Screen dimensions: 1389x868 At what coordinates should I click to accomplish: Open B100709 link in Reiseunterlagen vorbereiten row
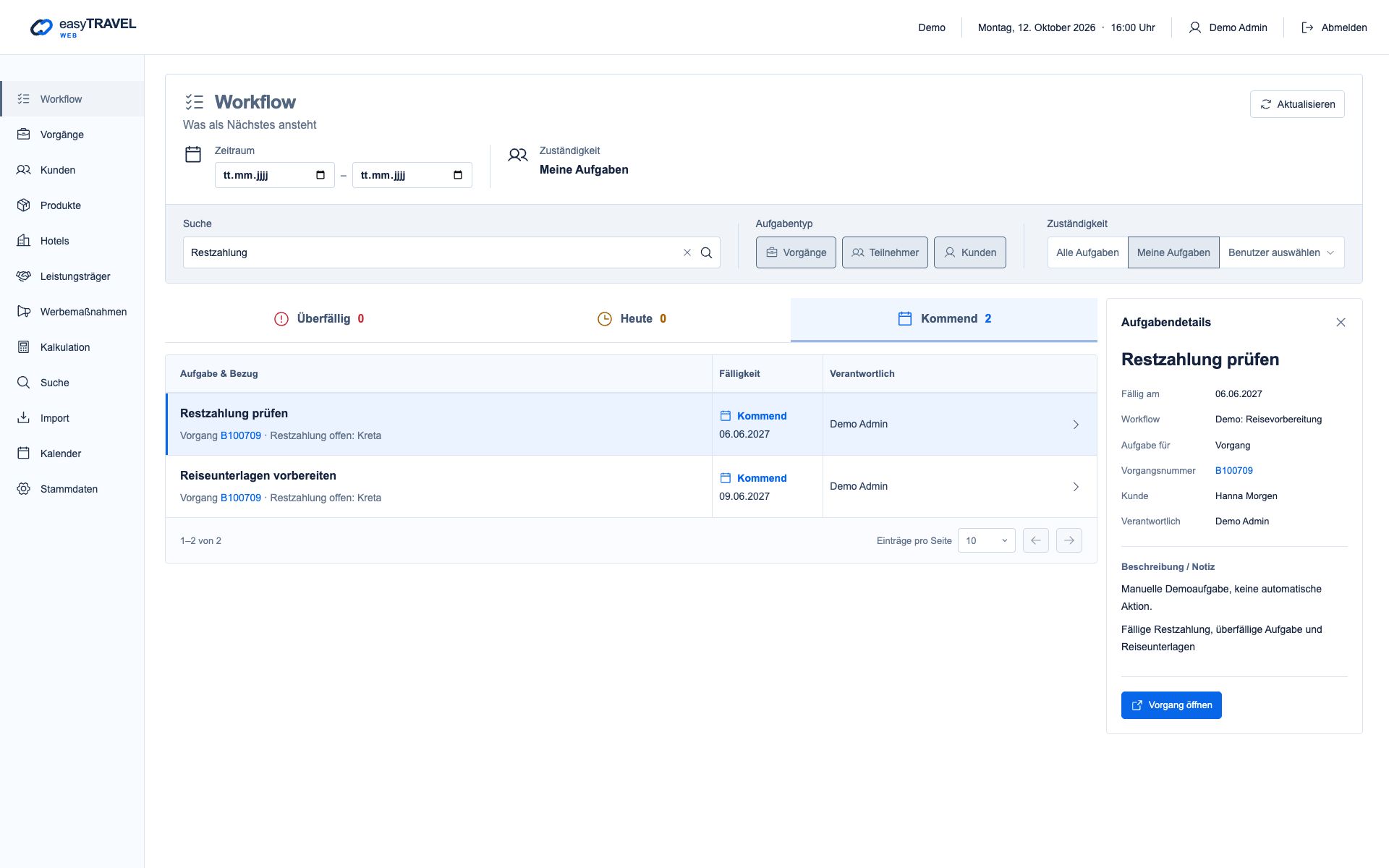pos(241,498)
